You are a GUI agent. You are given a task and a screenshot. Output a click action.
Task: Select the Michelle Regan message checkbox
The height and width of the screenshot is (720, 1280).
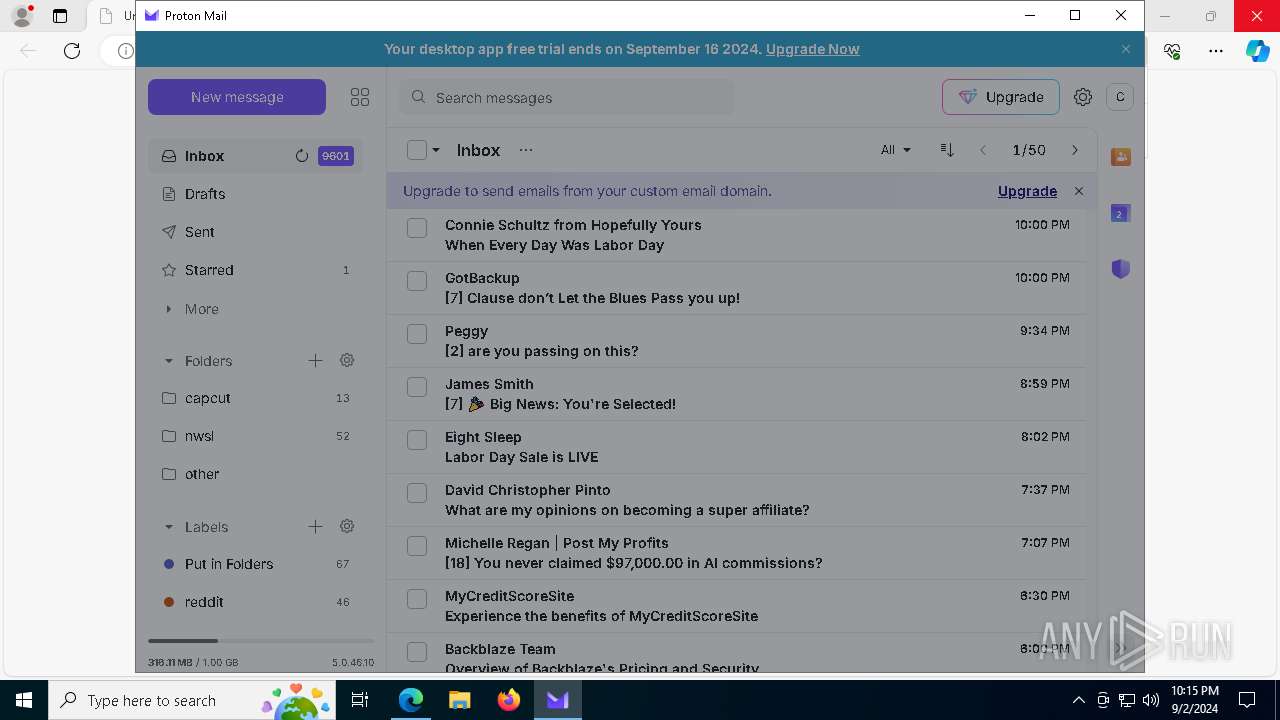[x=417, y=546]
